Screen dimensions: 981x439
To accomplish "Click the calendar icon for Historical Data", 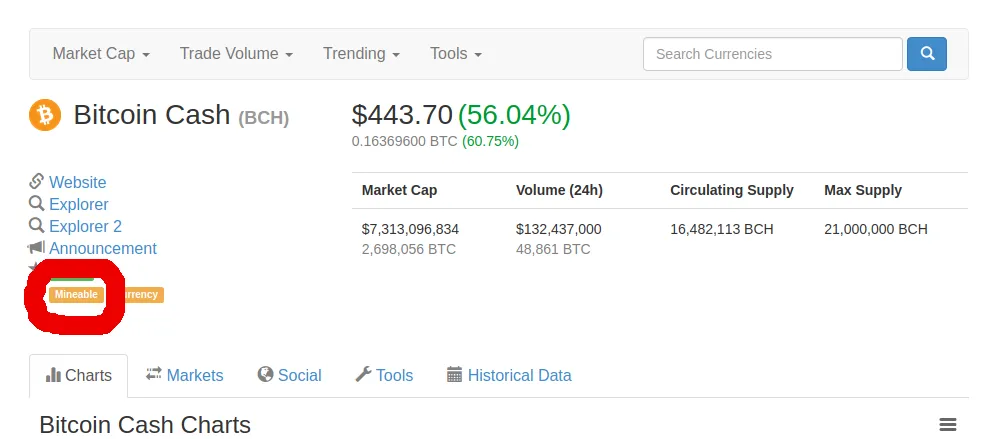I will click(454, 375).
